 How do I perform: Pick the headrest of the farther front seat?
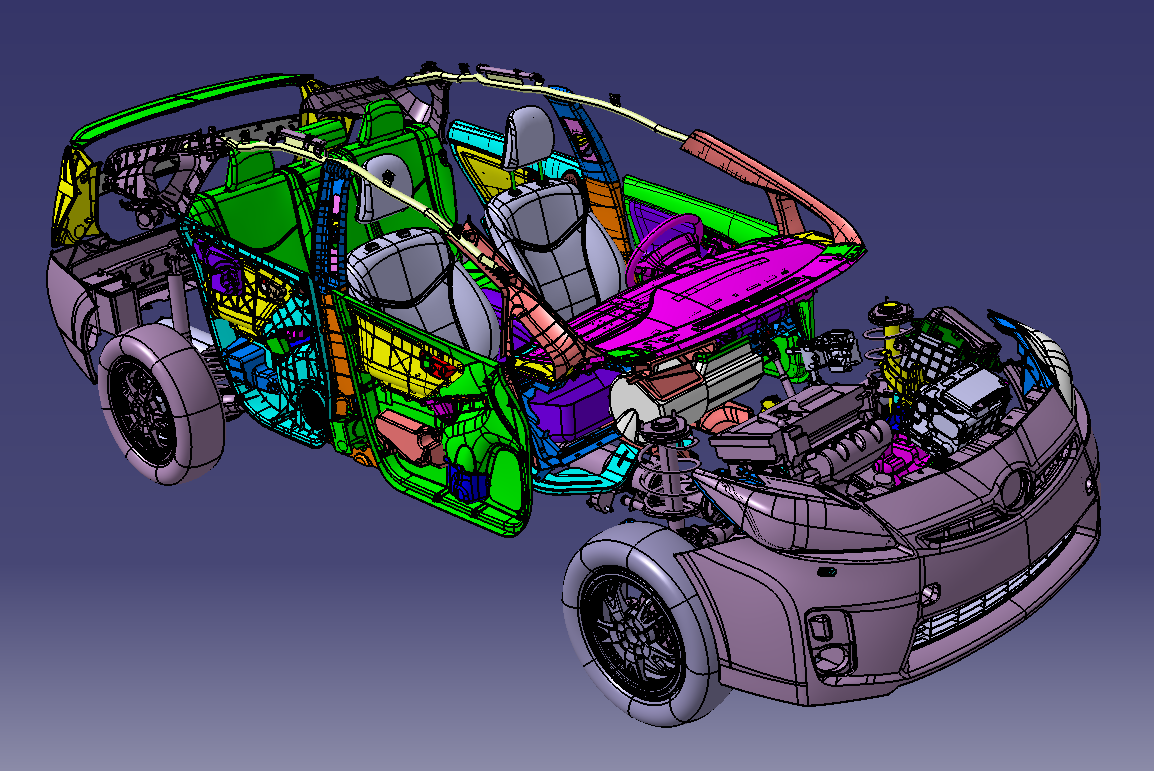coord(527,137)
